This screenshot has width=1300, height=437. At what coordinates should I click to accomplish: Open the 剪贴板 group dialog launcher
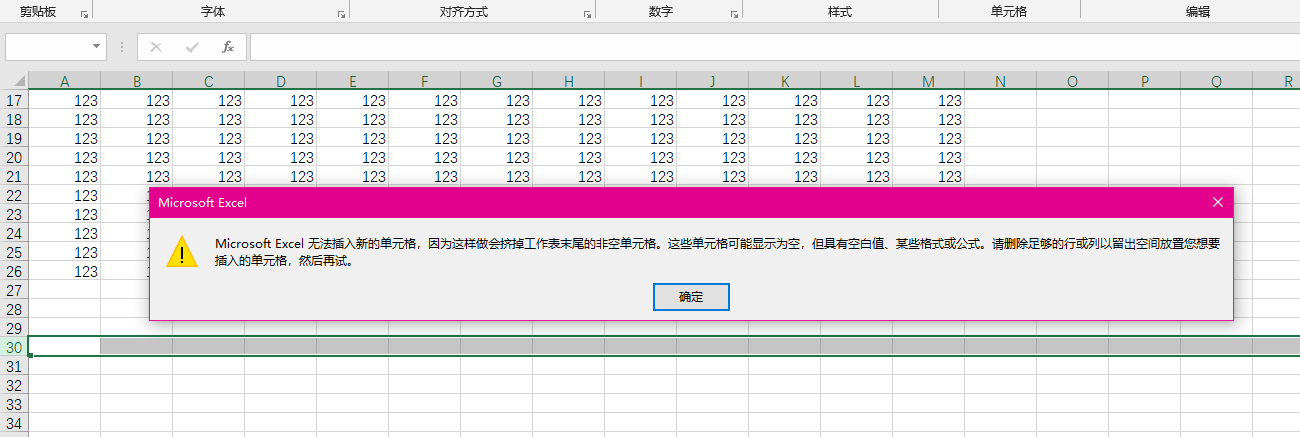[x=84, y=14]
